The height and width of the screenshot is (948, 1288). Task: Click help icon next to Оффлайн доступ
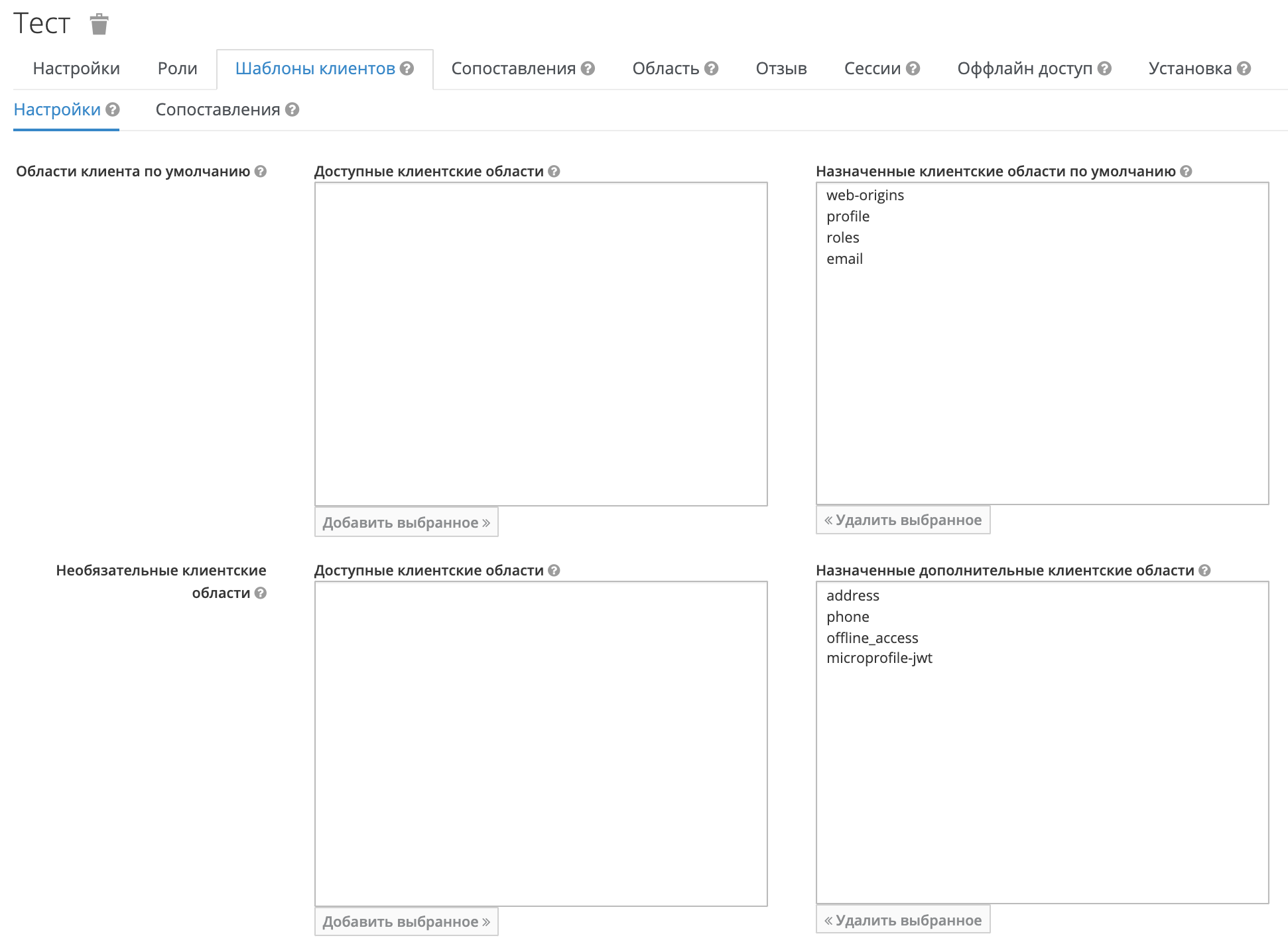[1104, 68]
